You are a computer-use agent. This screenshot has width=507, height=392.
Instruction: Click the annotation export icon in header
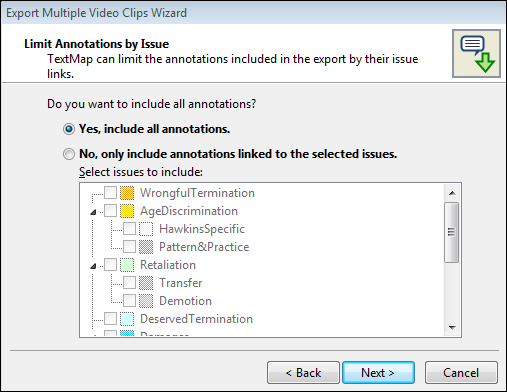tap(476, 54)
